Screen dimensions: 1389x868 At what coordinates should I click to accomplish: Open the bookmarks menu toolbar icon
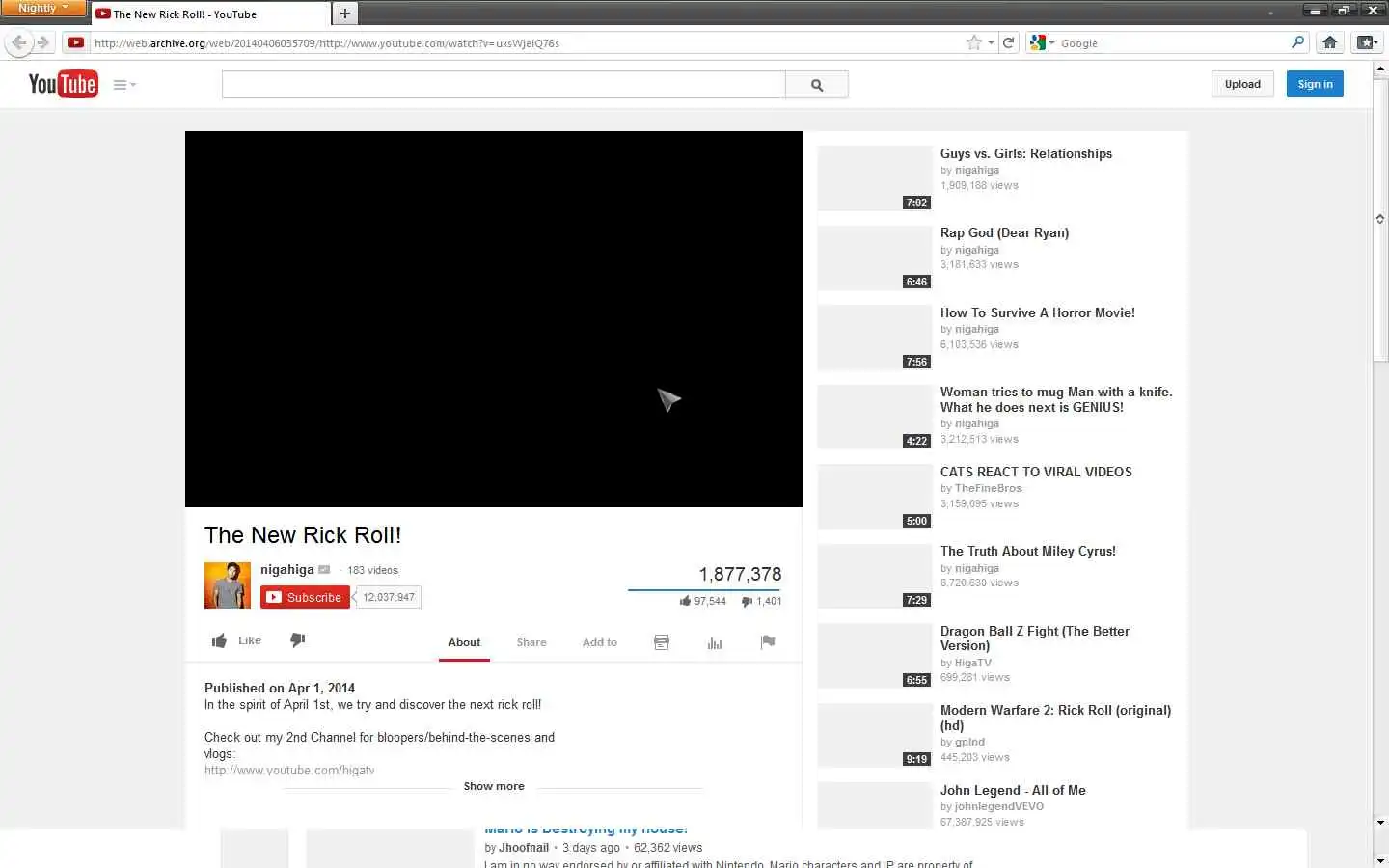pyautogui.click(x=1366, y=42)
